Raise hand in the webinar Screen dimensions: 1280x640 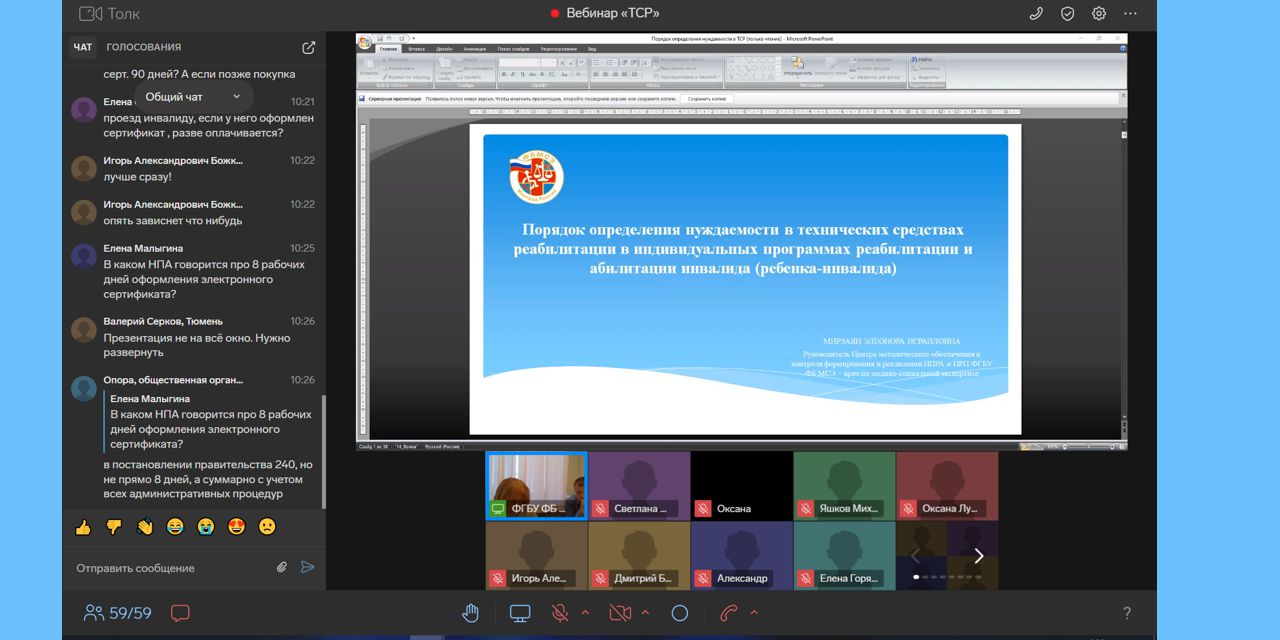coord(470,613)
